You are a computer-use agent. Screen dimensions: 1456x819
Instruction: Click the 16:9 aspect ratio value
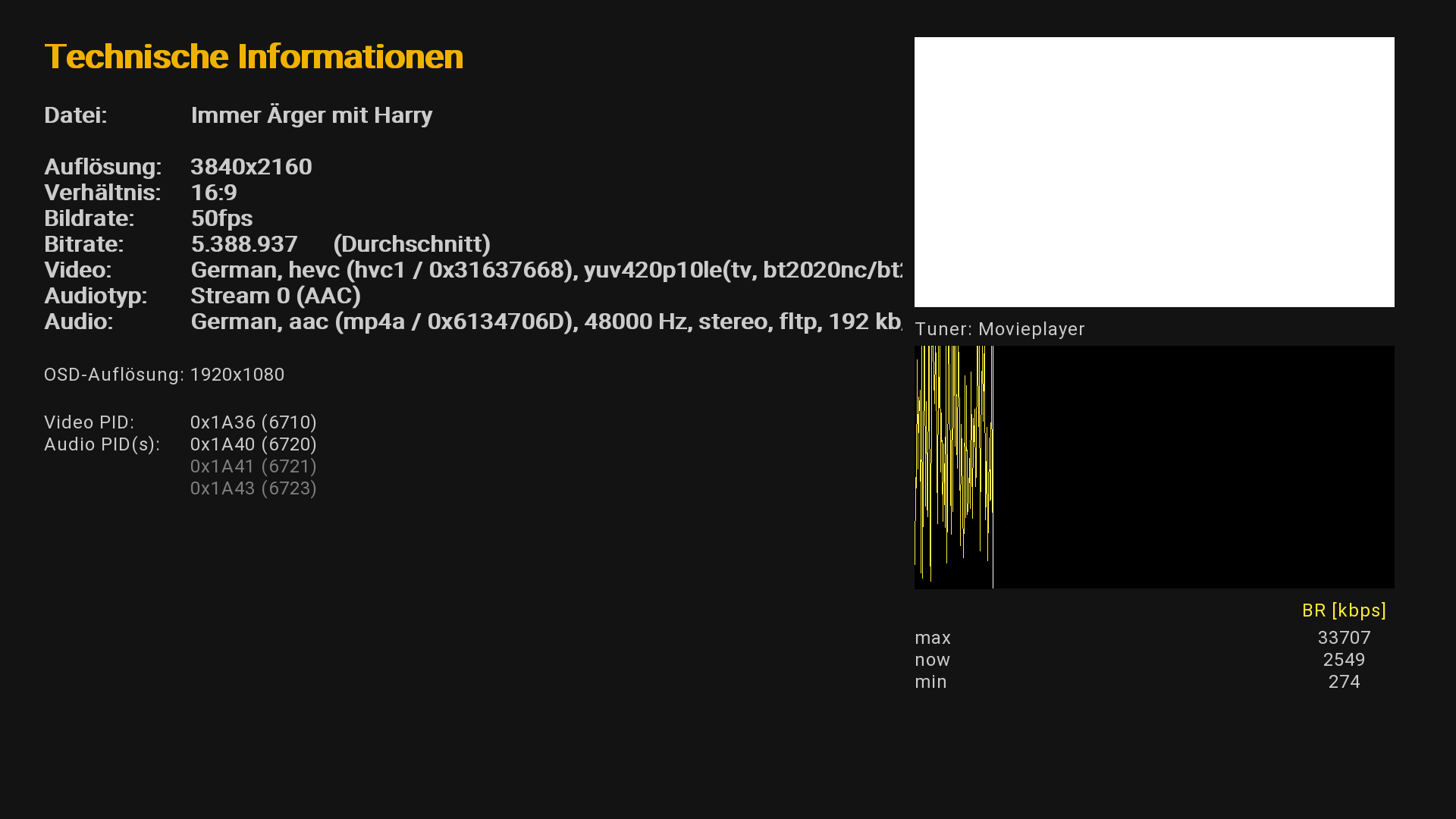(x=214, y=193)
